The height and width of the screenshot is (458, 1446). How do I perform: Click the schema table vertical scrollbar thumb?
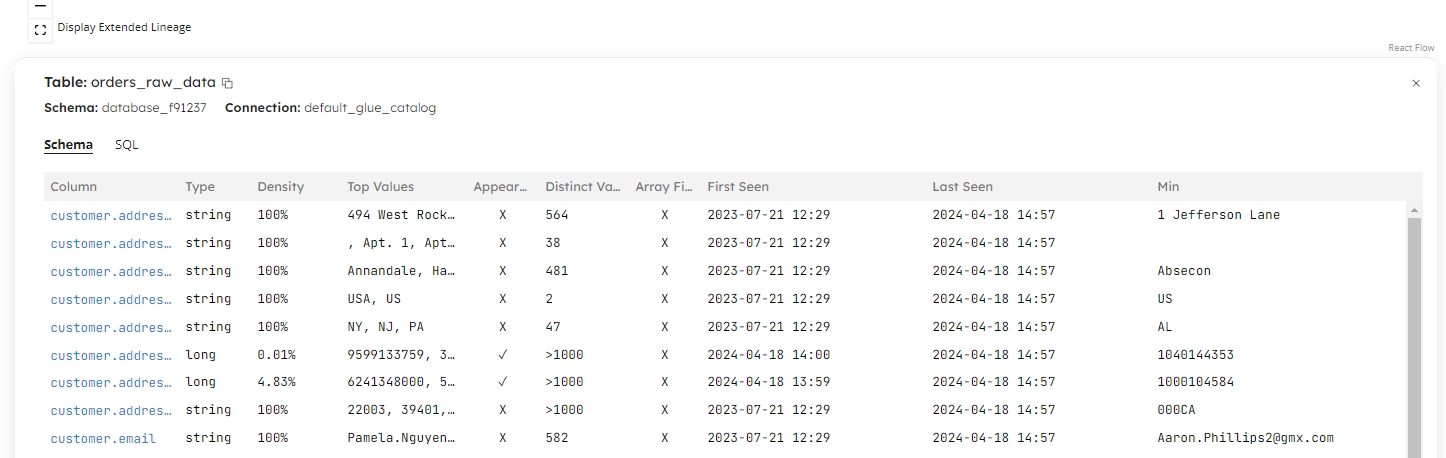(1414, 330)
